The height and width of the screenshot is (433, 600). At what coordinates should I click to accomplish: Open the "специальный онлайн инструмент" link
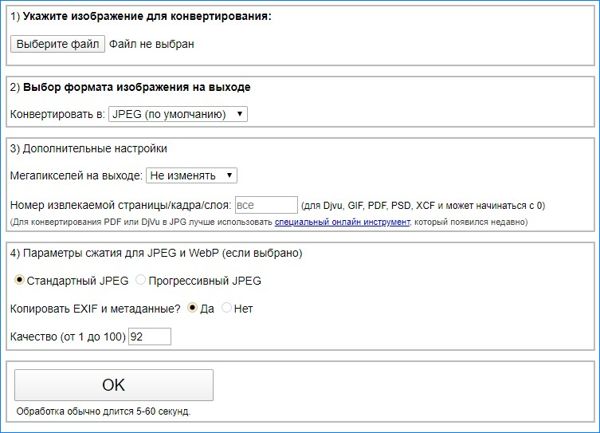pos(342,222)
